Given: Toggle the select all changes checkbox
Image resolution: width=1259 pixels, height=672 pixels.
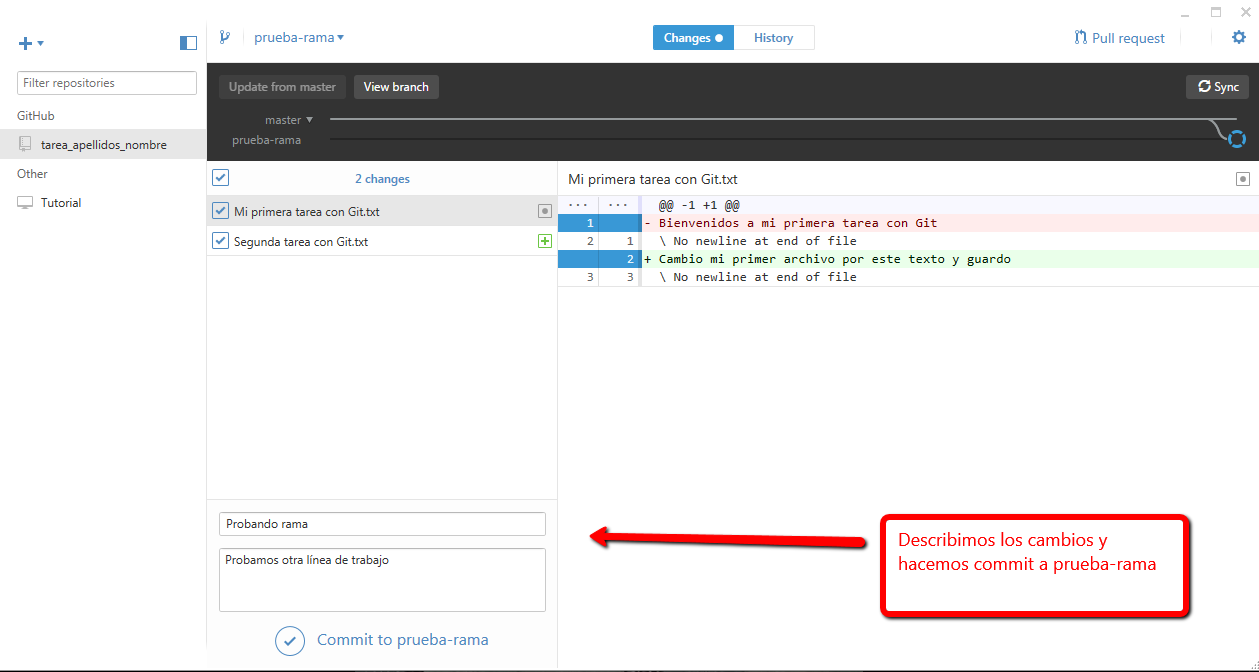Looking at the screenshot, I should tap(221, 178).
